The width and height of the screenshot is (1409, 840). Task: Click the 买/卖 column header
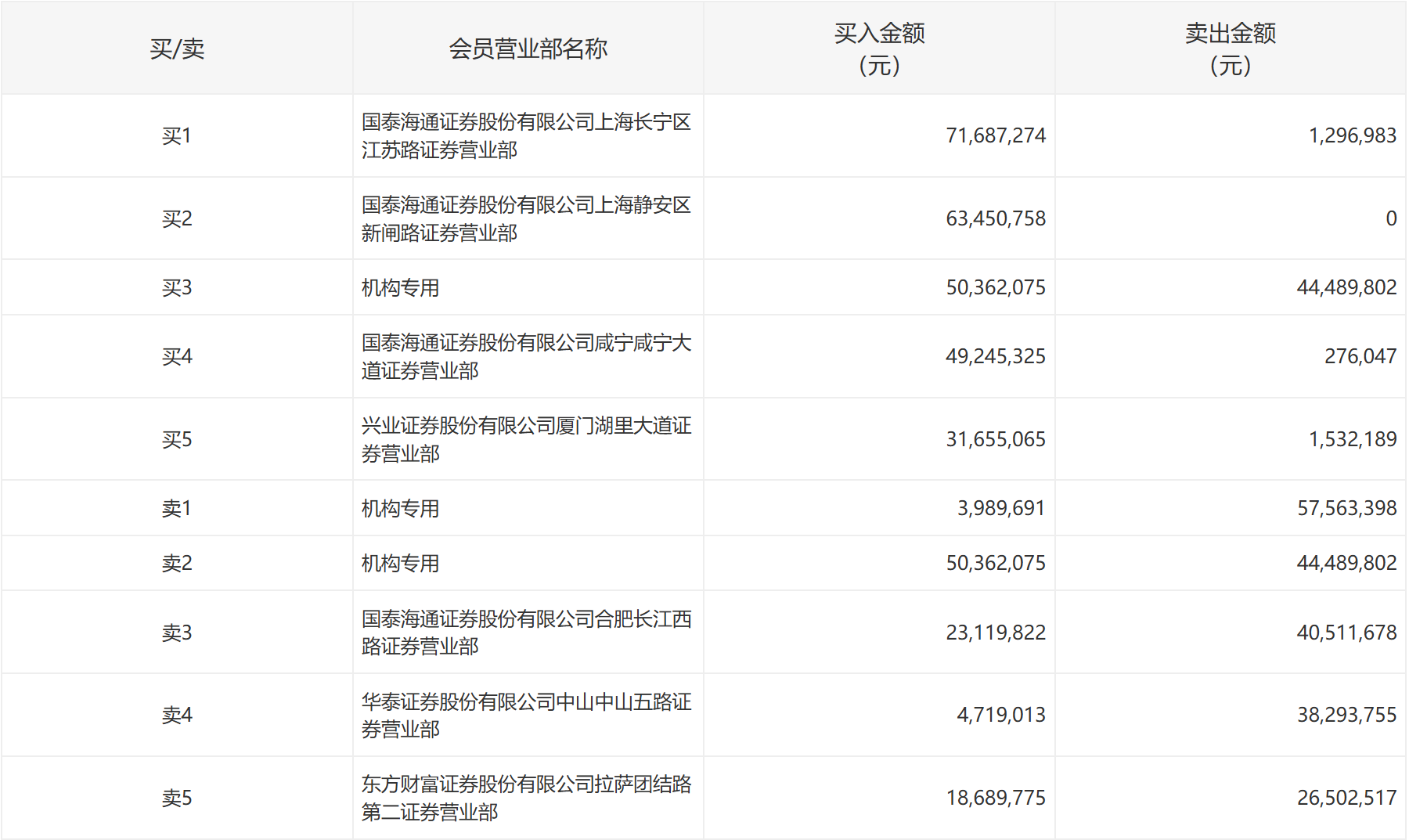point(177,49)
